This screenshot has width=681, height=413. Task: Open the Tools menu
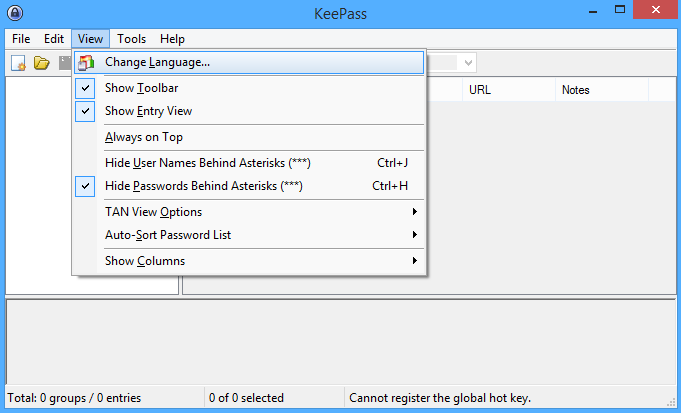(x=131, y=39)
